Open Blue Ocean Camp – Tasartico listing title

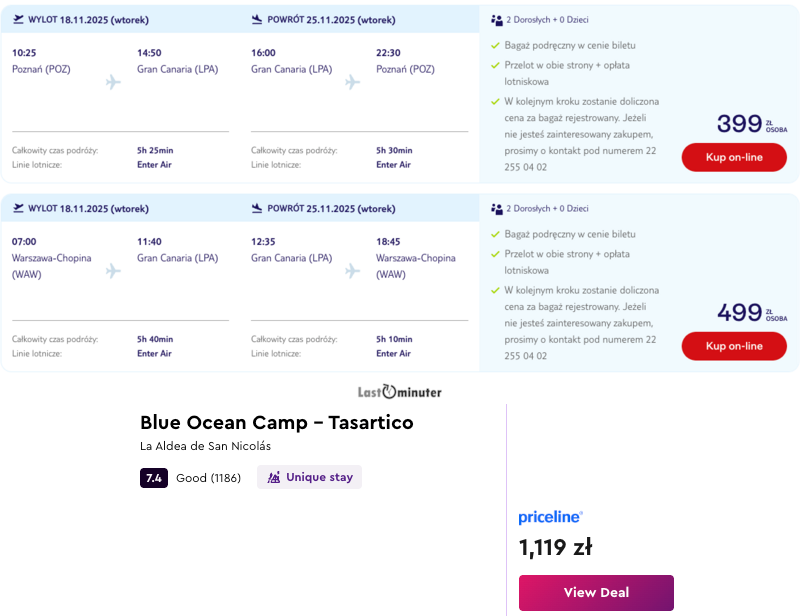(x=277, y=422)
